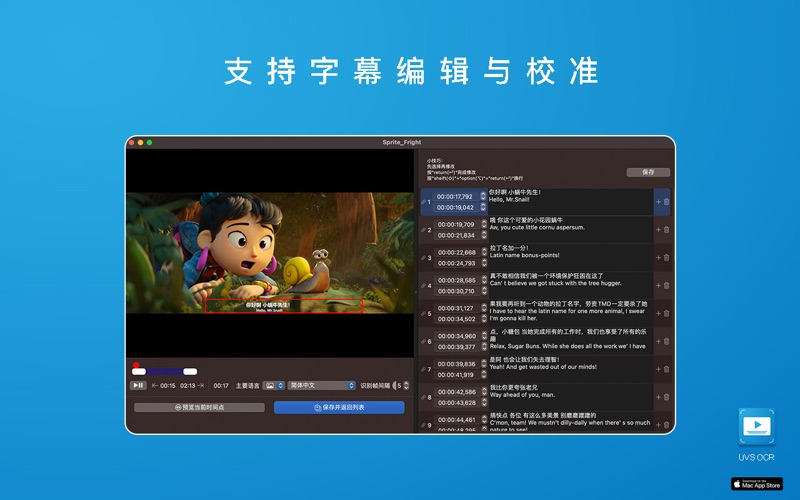Click 保存并返回列表 button

click(x=339, y=407)
